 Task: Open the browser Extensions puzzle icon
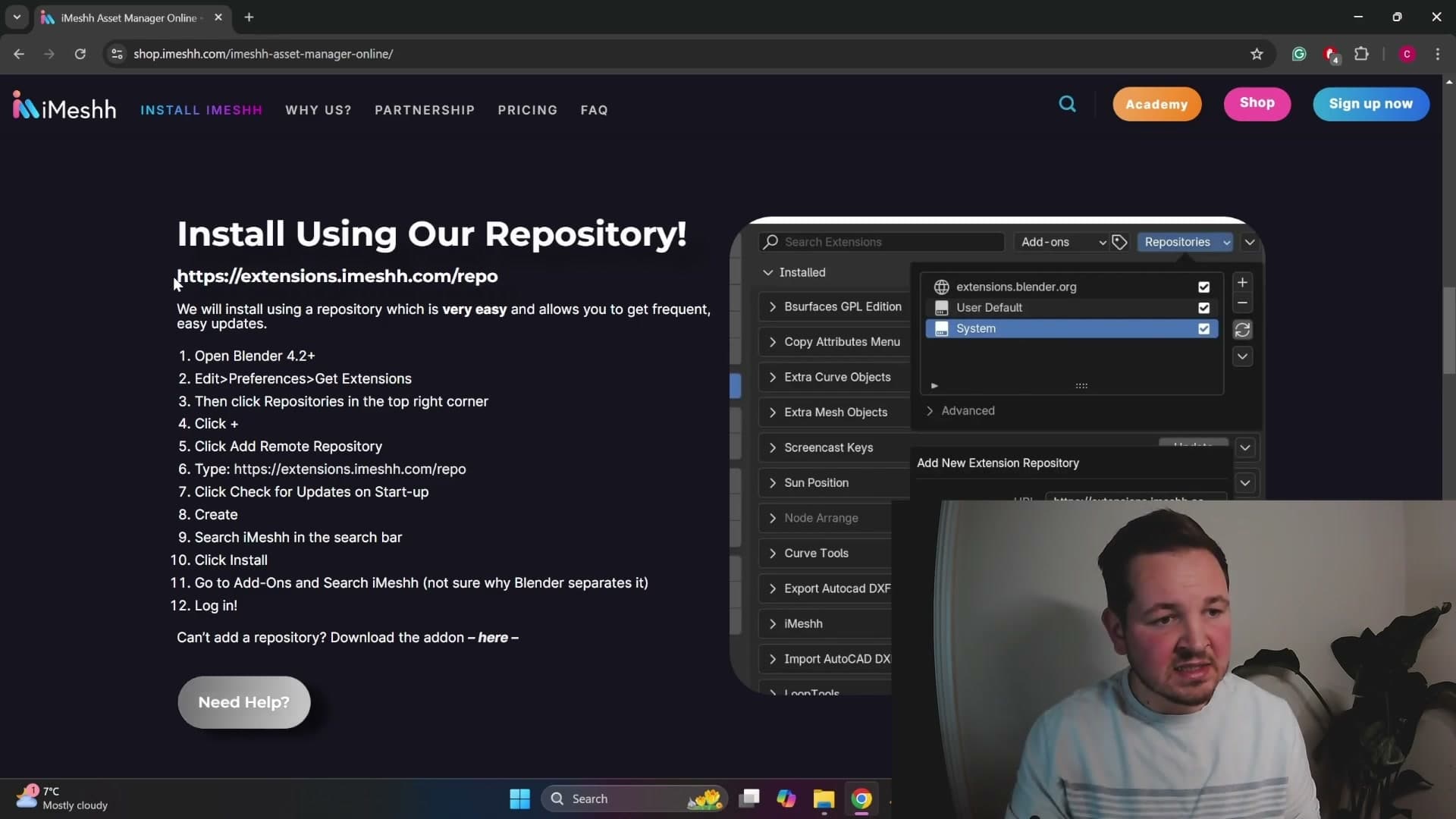point(1362,54)
